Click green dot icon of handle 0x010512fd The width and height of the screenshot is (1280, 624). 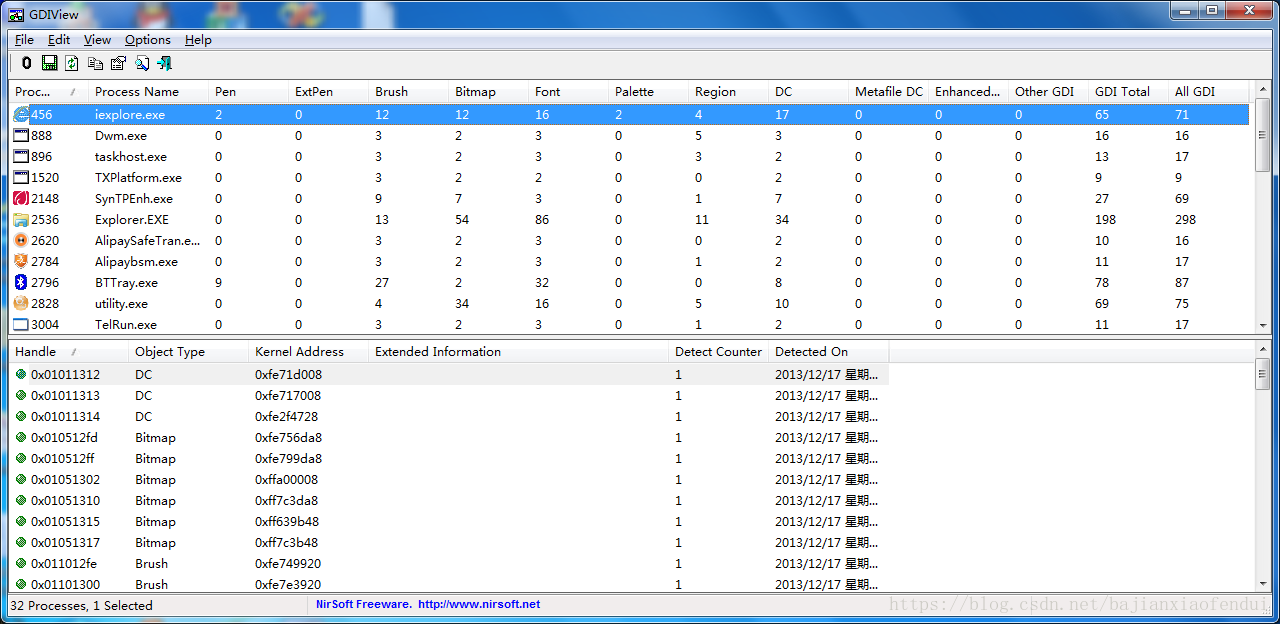pyautogui.click(x=21, y=437)
